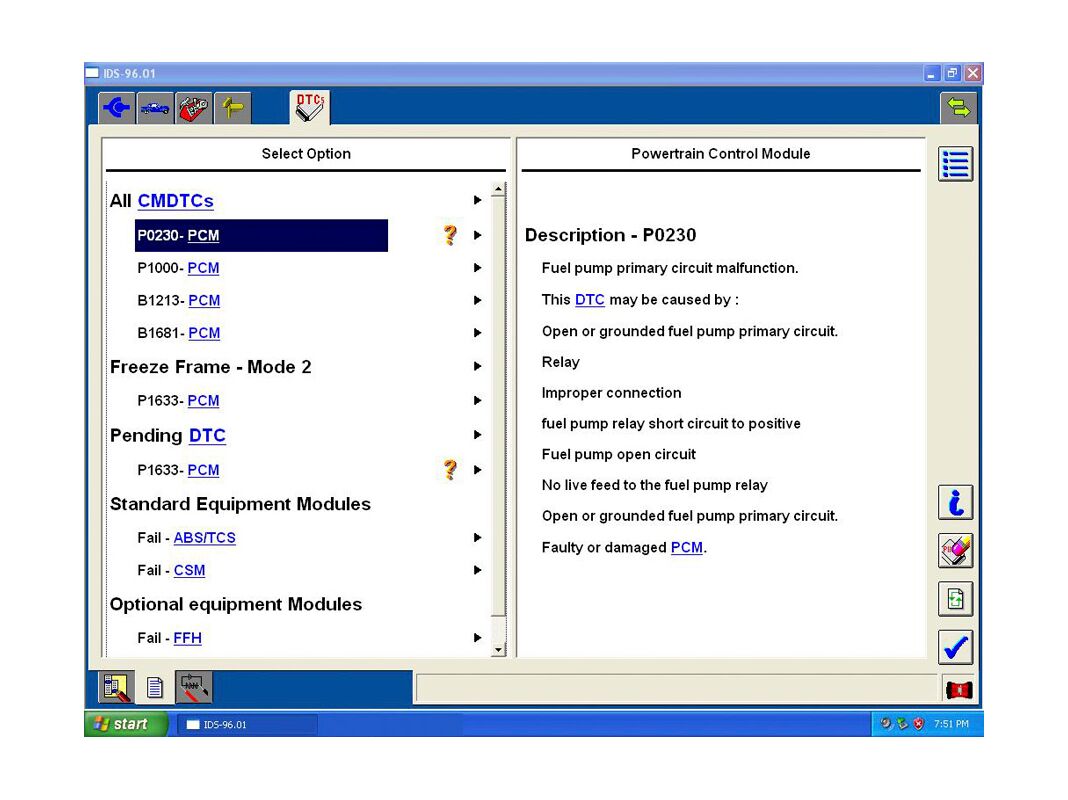Select the blue car vehicle tab
This screenshot has width=1068, height=800.
[x=153, y=107]
